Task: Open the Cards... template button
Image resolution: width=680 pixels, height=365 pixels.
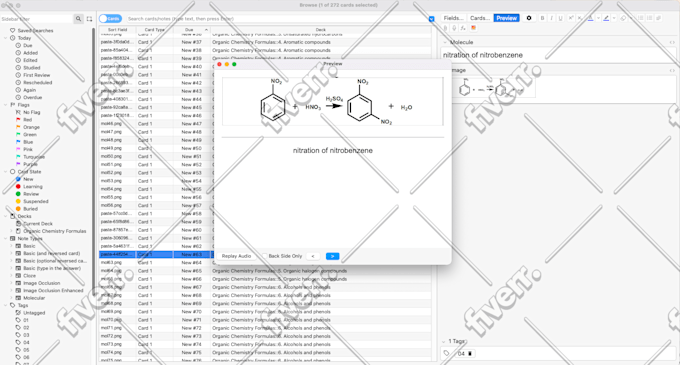Action: point(480,18)
